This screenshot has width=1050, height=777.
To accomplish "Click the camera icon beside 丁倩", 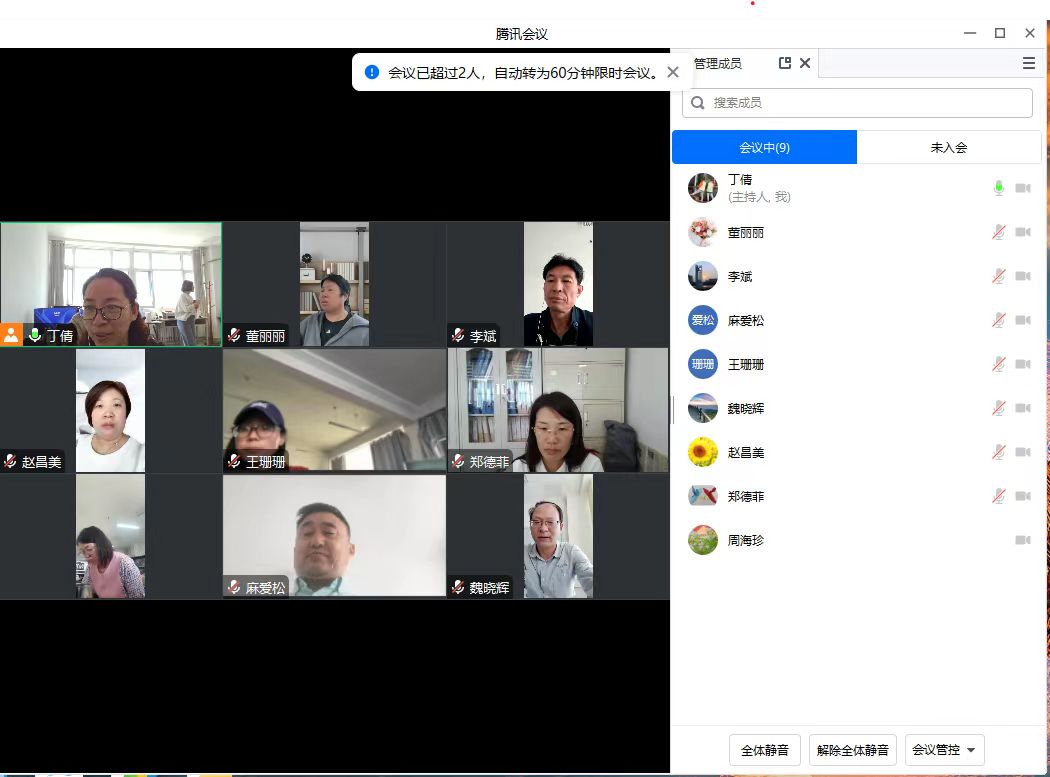I will [1023, 188].
